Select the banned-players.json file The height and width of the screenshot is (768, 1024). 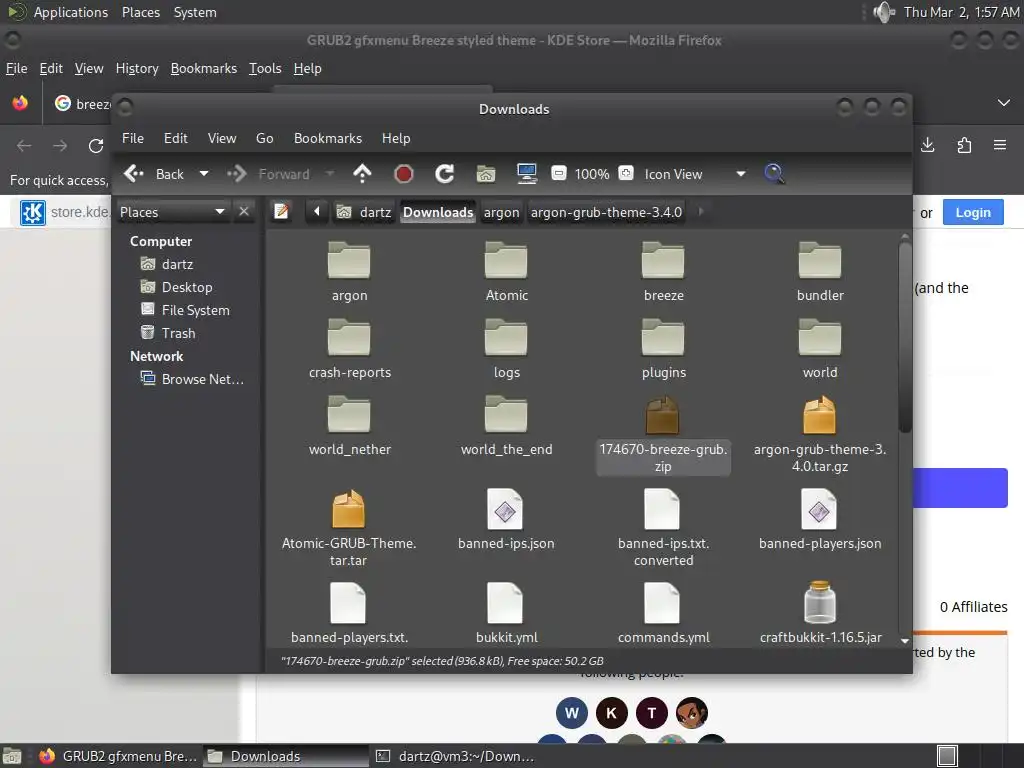point(820,520)
